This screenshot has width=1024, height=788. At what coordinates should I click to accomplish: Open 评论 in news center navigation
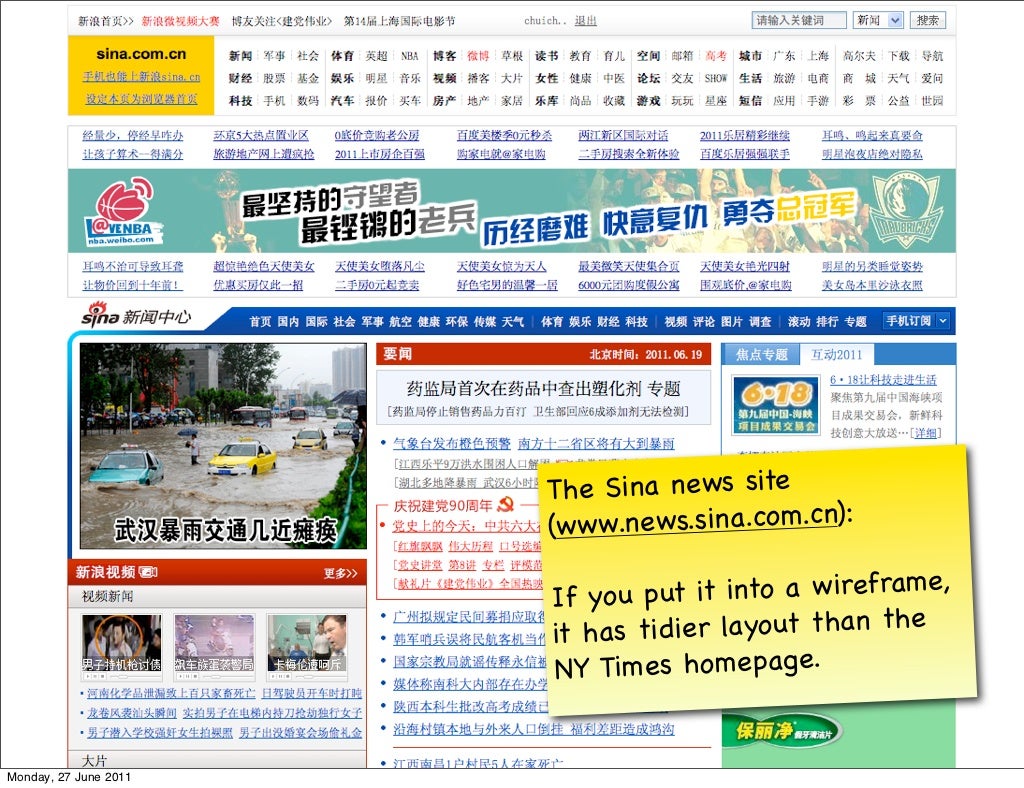703,321
